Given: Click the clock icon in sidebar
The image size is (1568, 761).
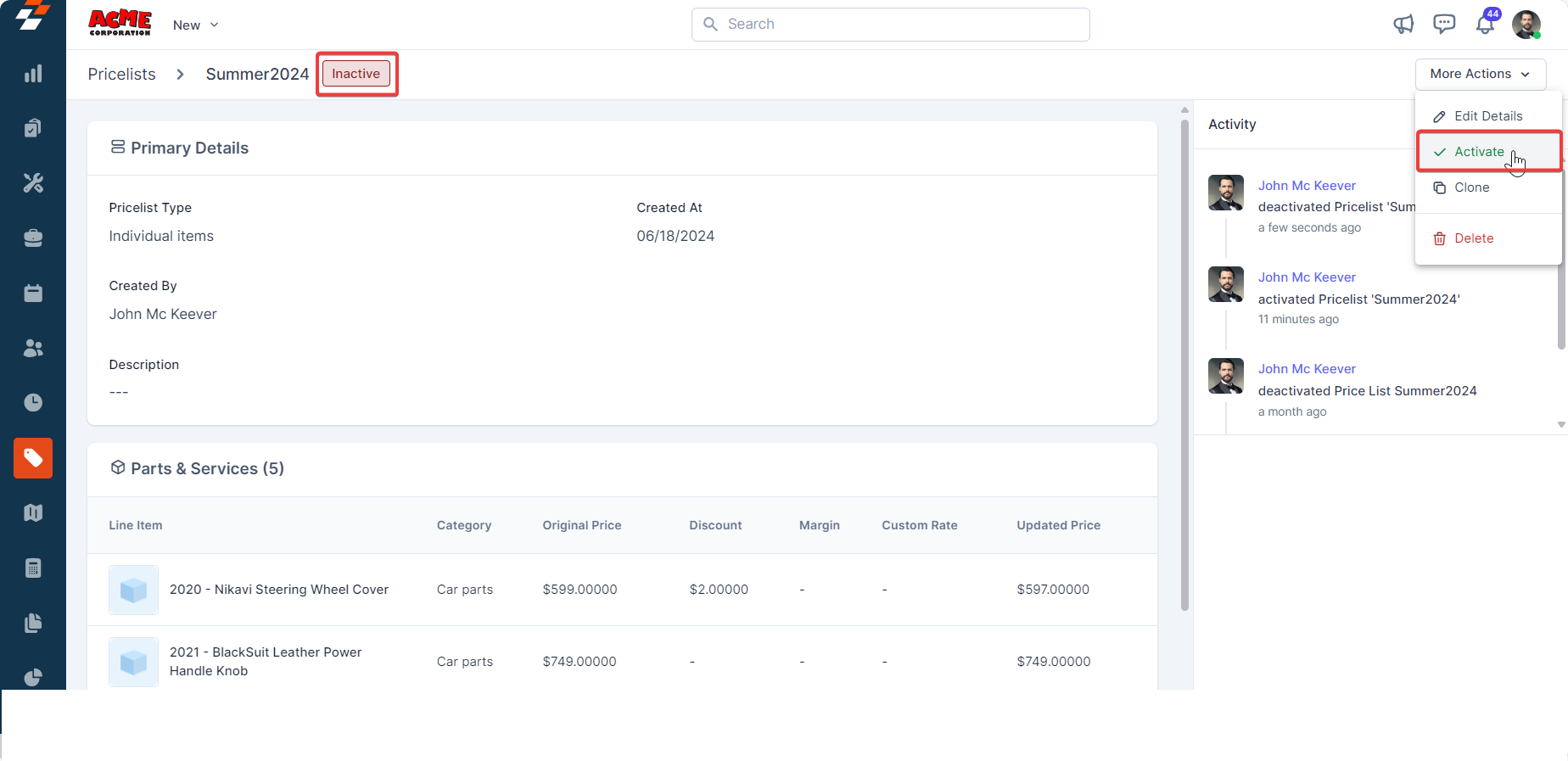Looking at the screenshot, I should click(33, 402).
